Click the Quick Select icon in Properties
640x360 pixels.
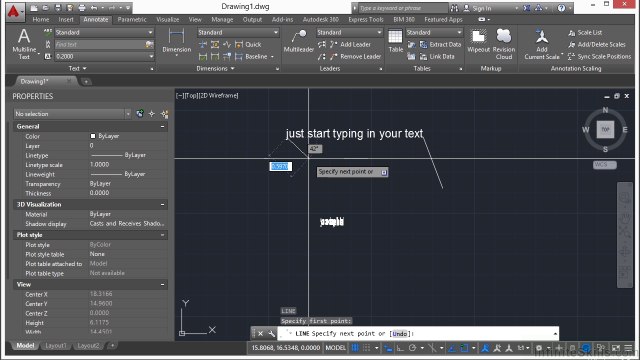click(x=164, y=114)
